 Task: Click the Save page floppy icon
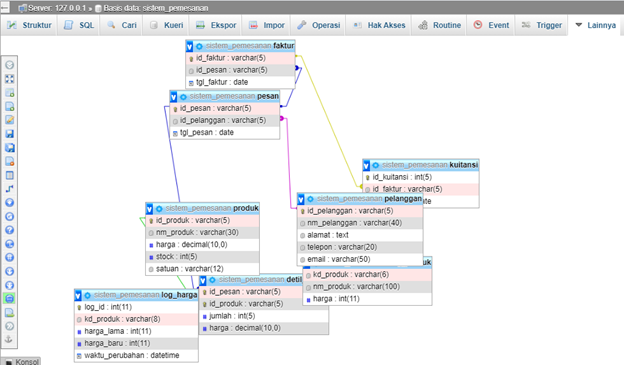click(10, 134)
